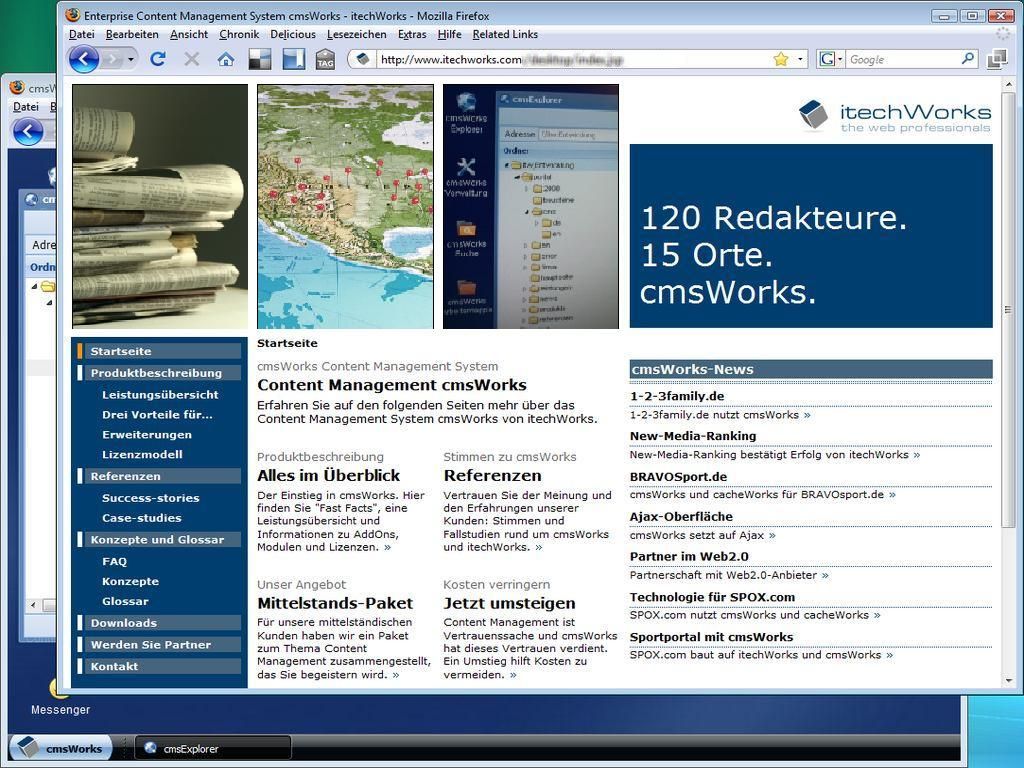Switch to cmsExplorer in the taskbar
The image size is (1024, 768).
coord(213,748)
